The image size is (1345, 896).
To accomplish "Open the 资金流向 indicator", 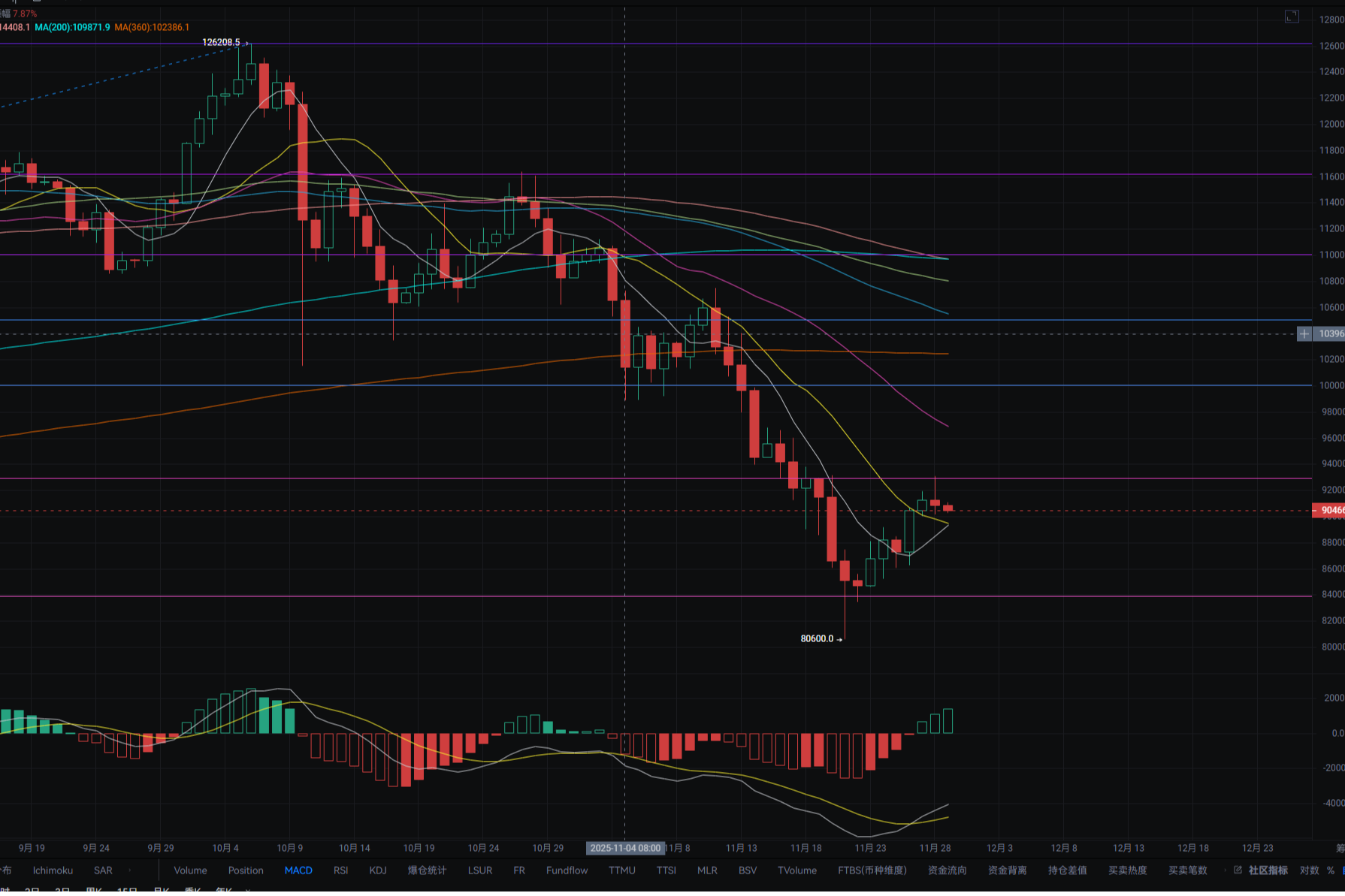I will click(x=947, y=870).
